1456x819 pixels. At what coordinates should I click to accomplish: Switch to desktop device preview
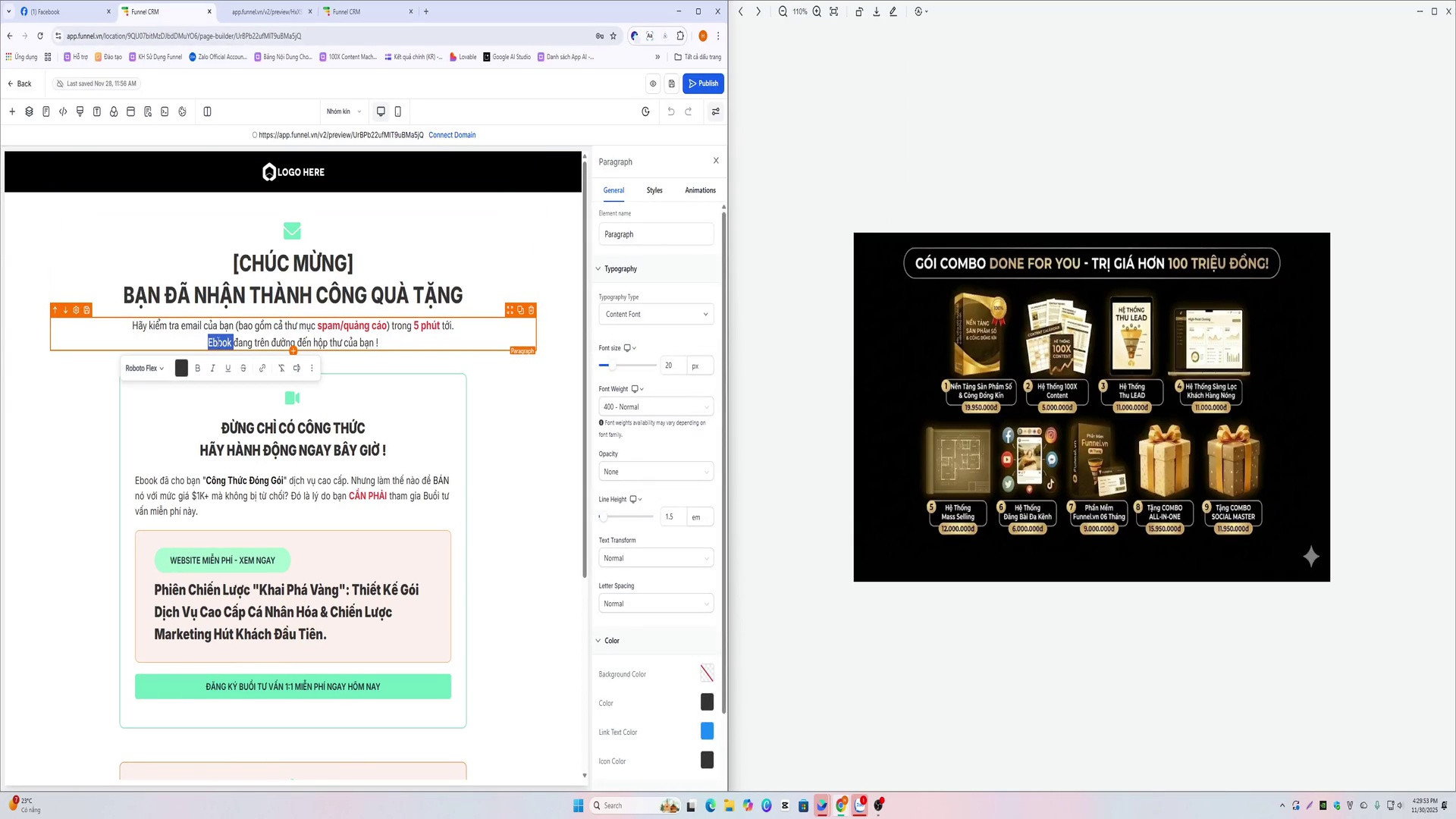381,111
